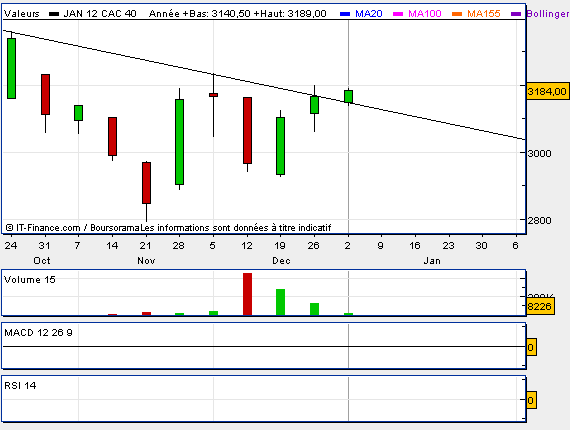Click the green candlestick for 28 Nov
The height and width of the screenshot is (430, 570).
point(179,142)
